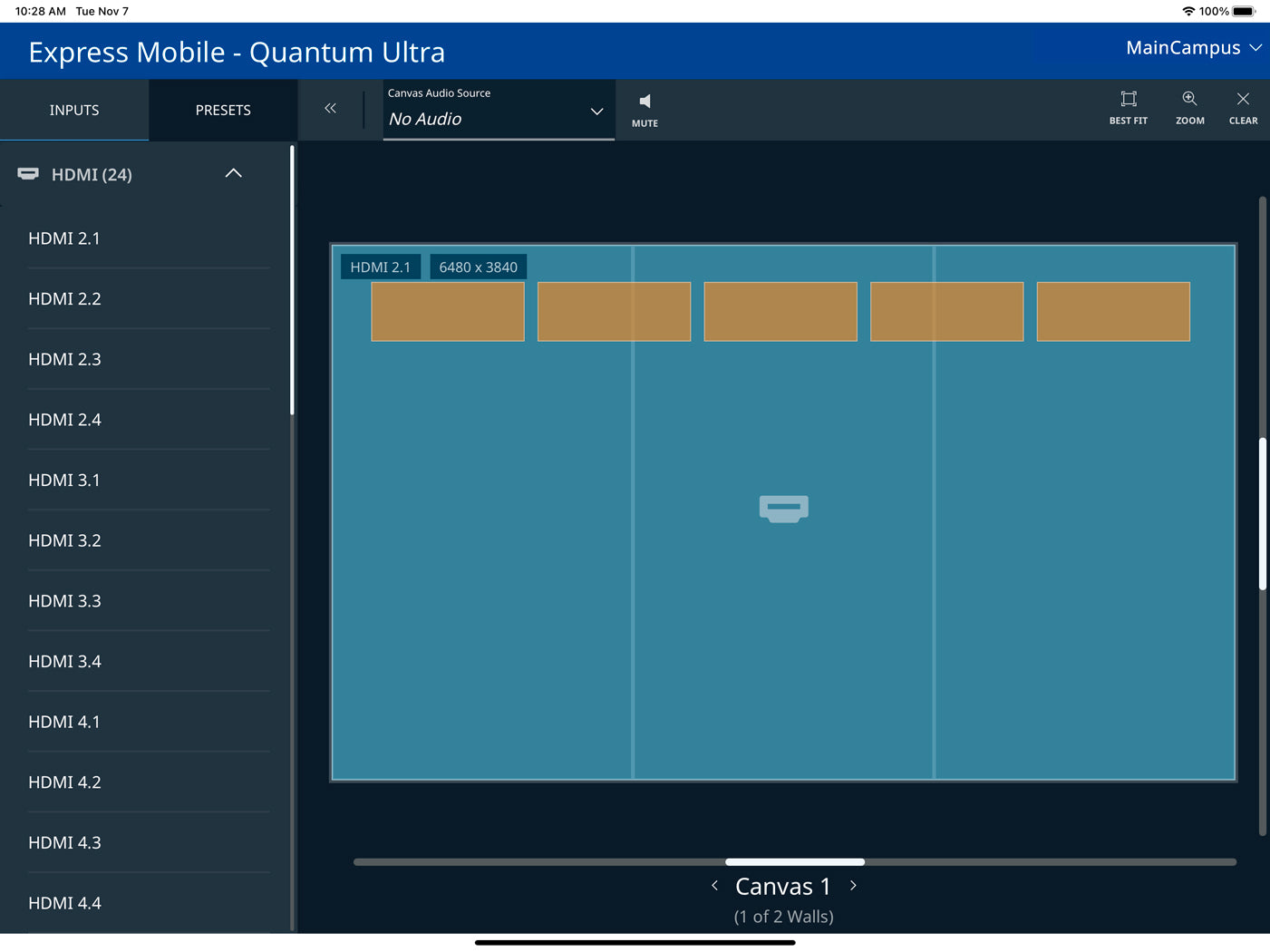Select the HDMI 3.3 input

point(149,601)
